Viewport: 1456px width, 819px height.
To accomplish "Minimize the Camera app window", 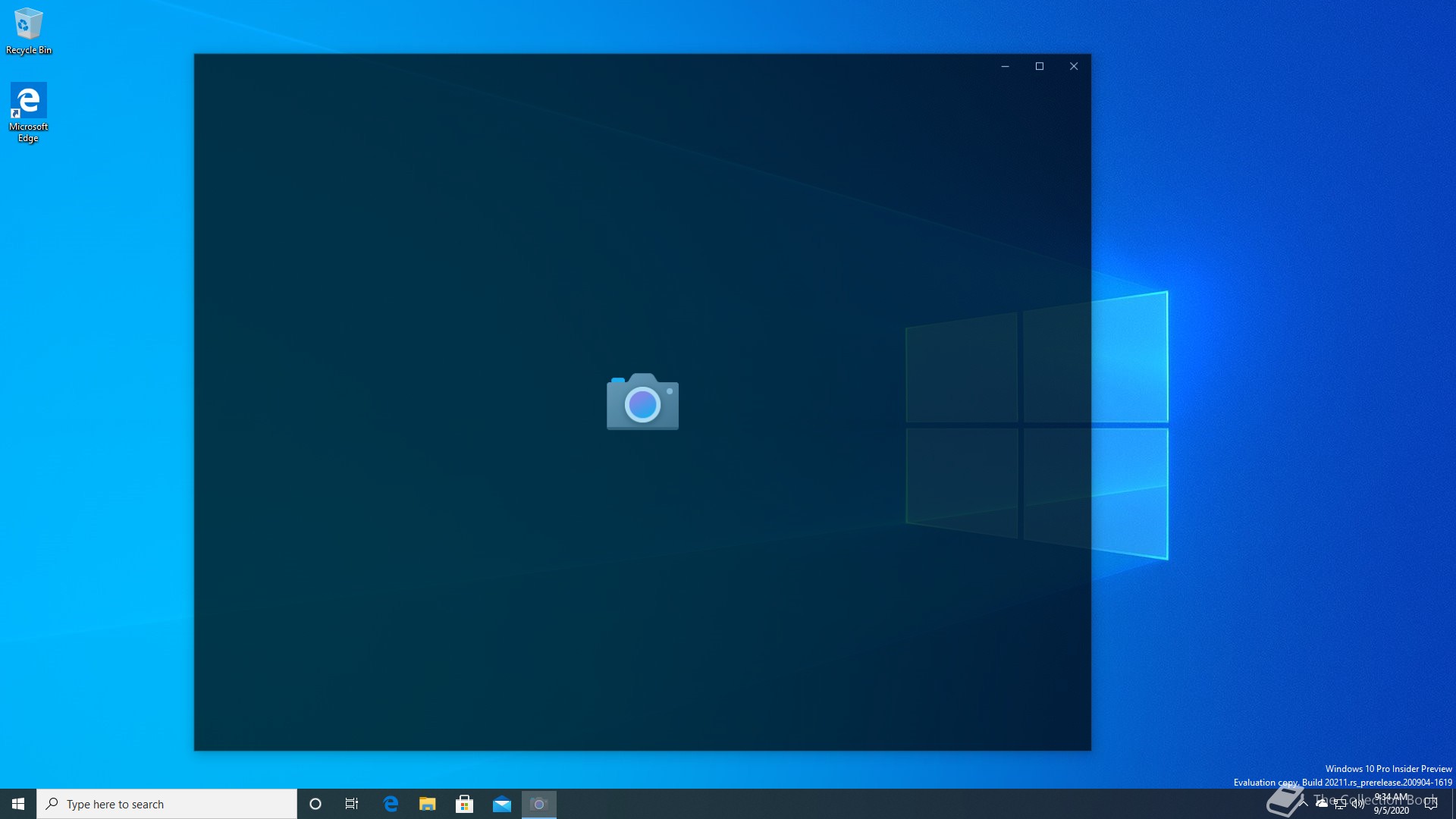I will (x=1006, y=67).
